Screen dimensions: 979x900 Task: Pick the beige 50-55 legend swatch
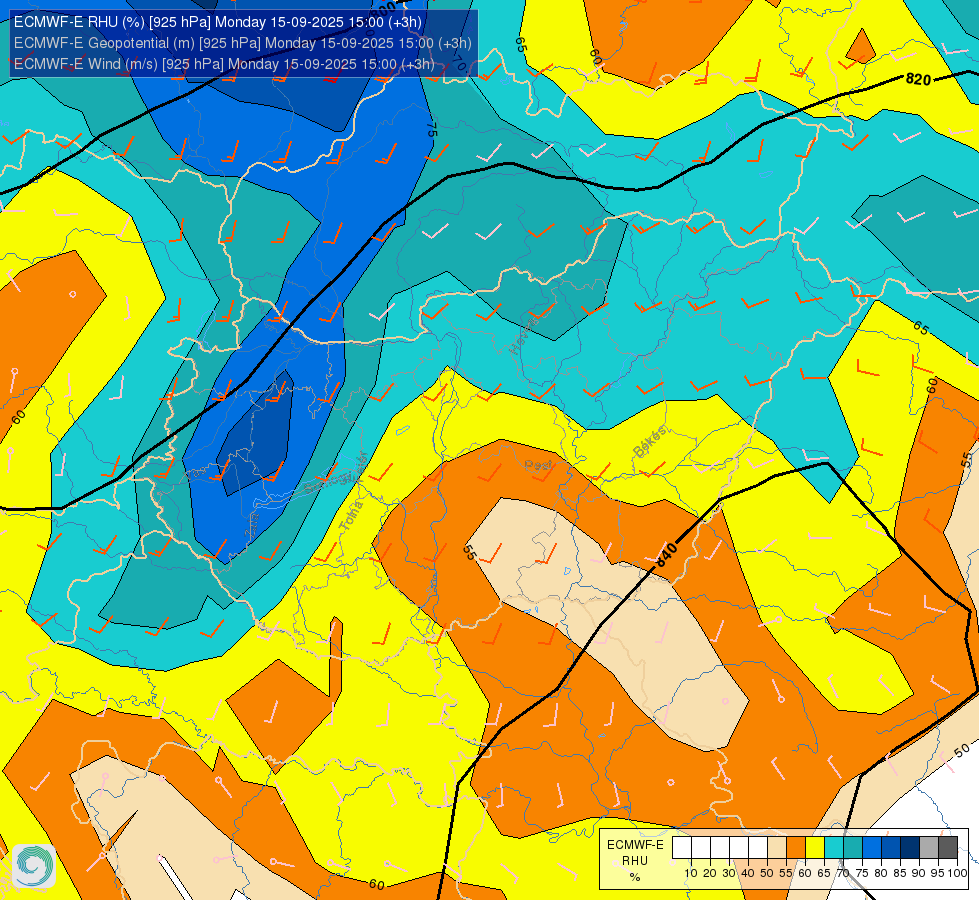(x=777, y=848)
